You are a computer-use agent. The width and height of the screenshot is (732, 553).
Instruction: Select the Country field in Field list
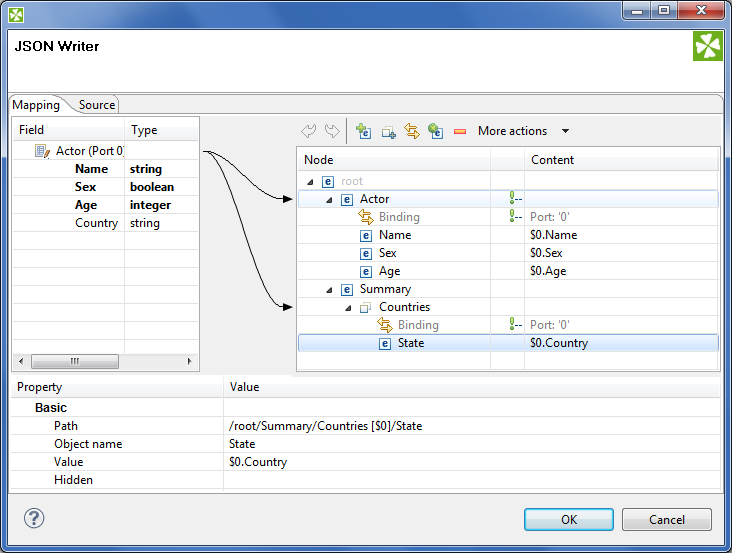97,223
